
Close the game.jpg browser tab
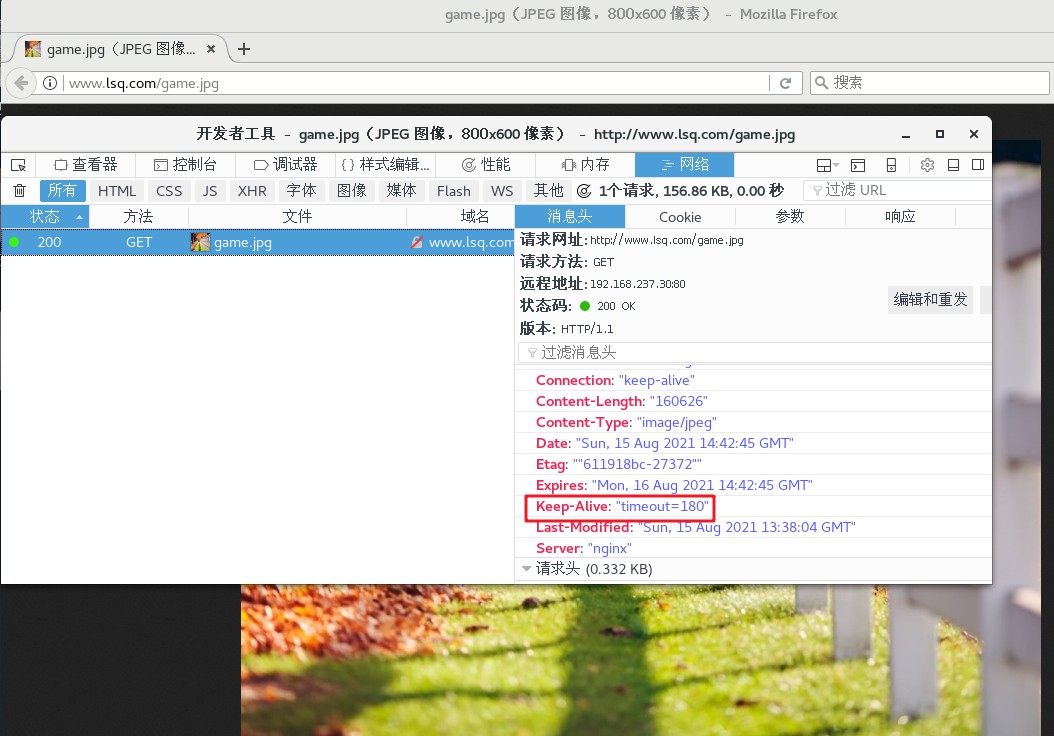[211, 49]
